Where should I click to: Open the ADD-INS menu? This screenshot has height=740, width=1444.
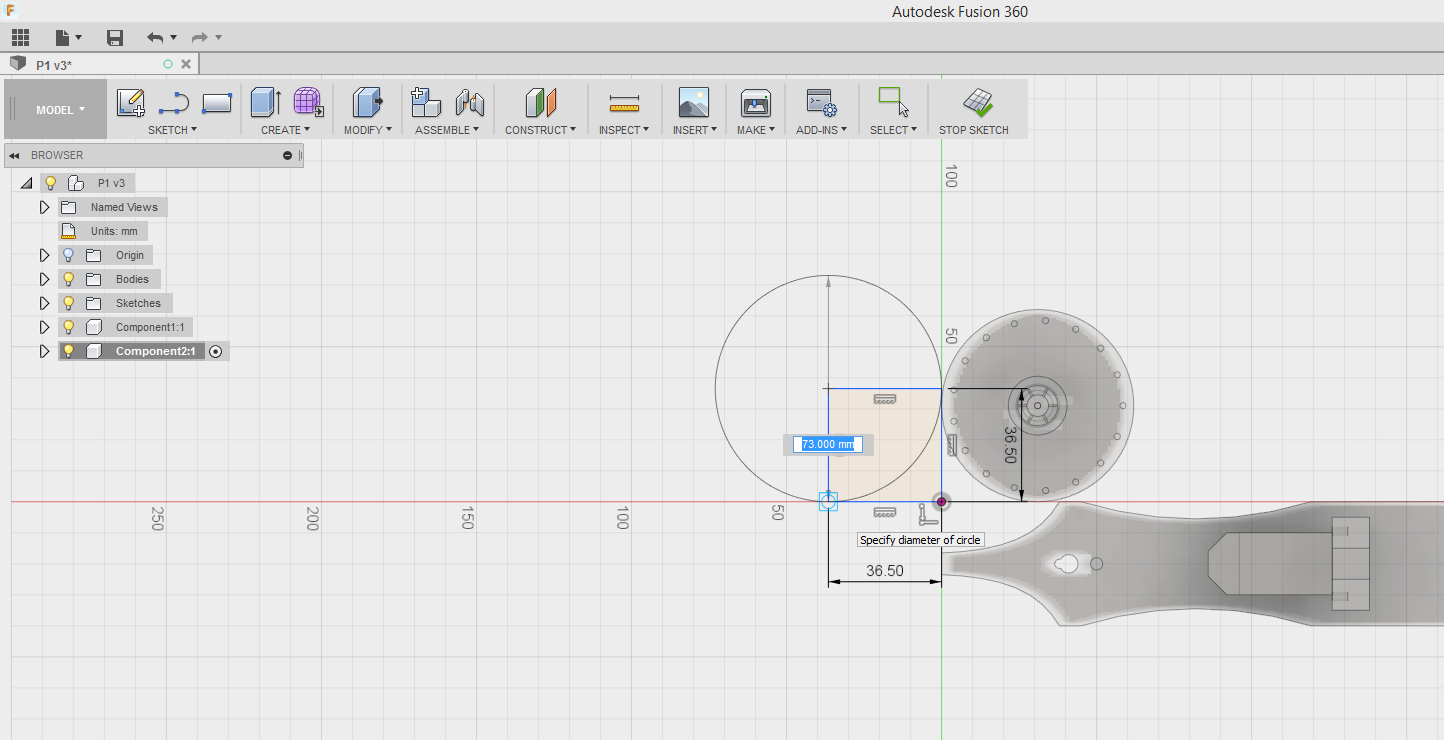[x=821, y=130]
